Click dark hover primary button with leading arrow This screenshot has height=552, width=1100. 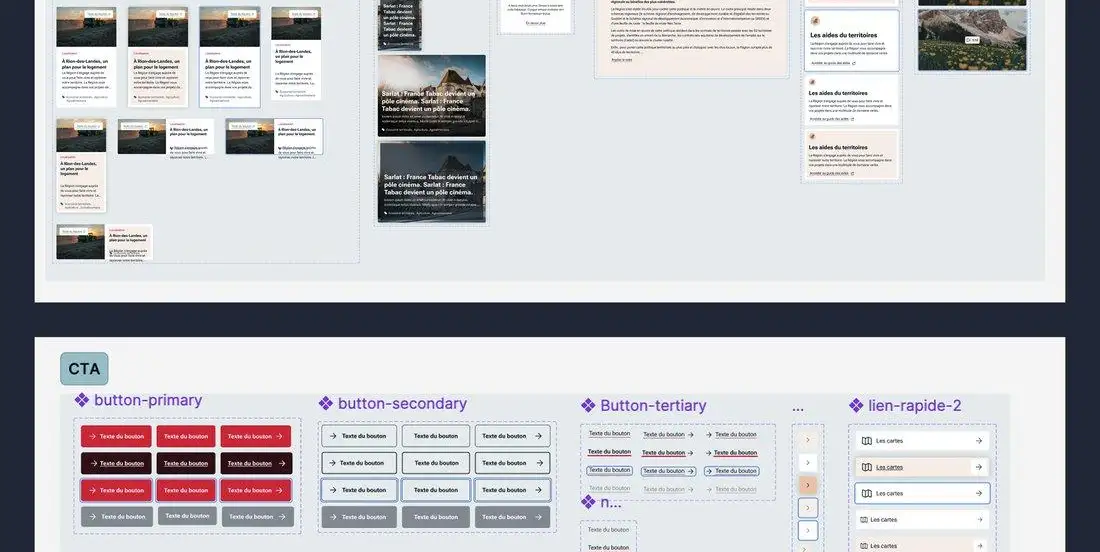click(116, 463)
